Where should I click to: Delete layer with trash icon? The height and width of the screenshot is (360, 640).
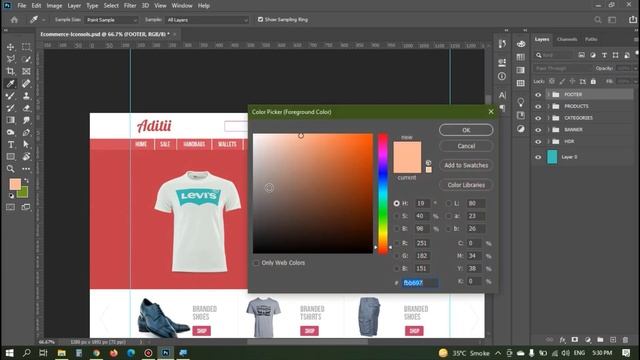tap(625, 340)
